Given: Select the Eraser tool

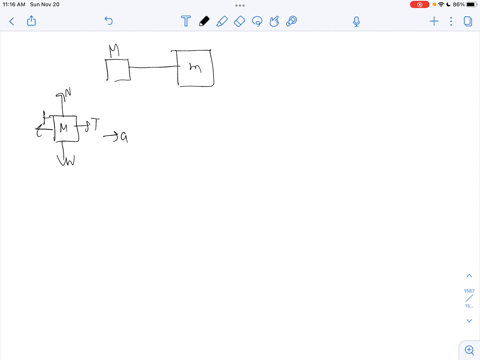Looking at the screenshot, I should coord(239,21).
